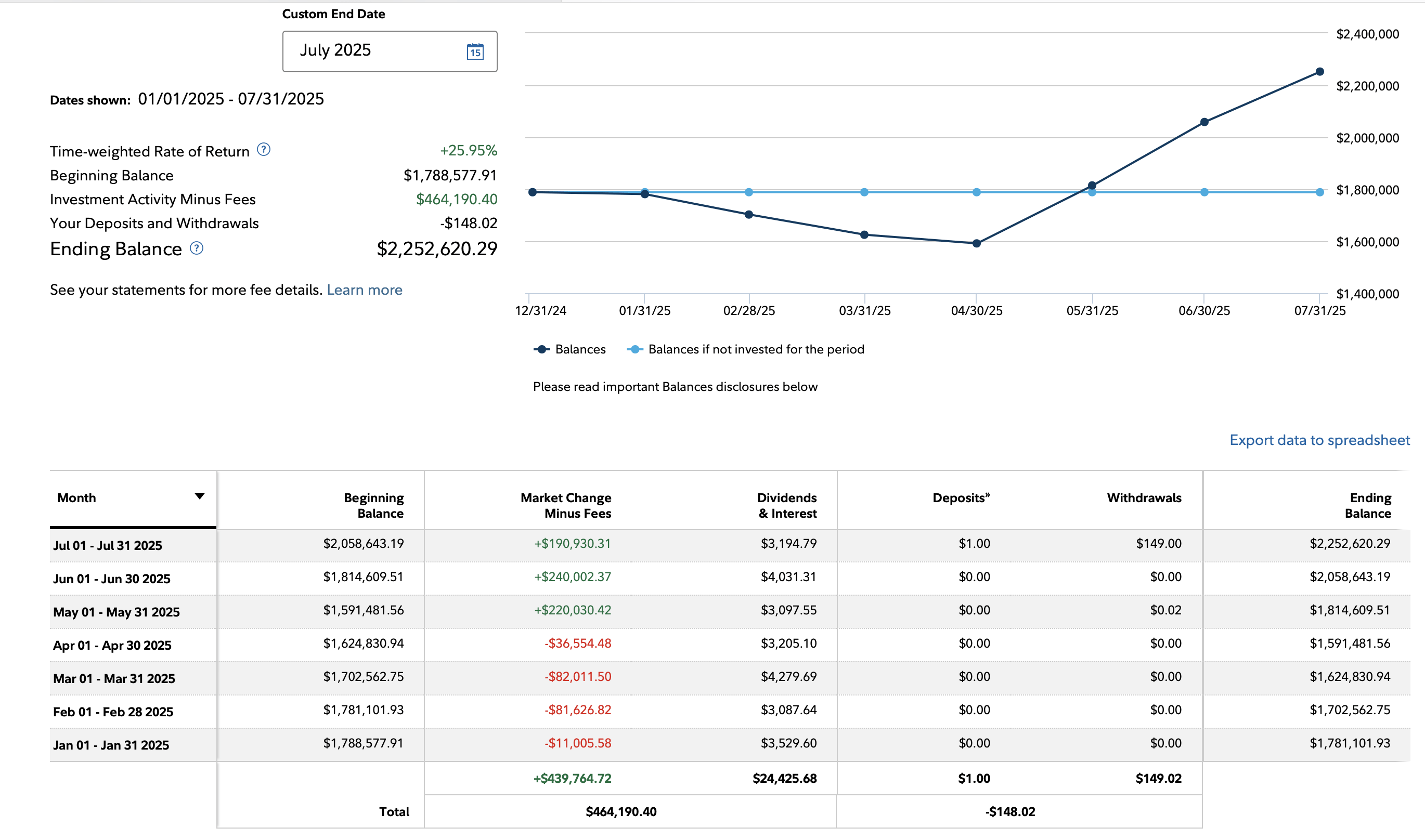The image size is (1425, 840).
Task: Click help icon beside Time-weighted Rate of Return
Action: [x=263, y=149]
